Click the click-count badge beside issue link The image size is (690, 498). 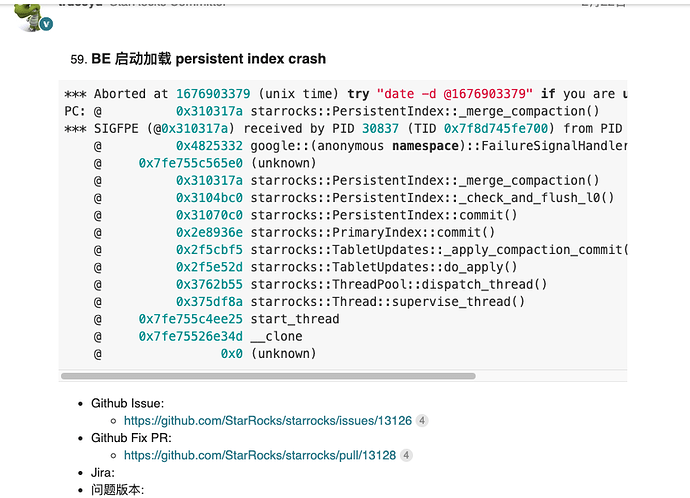point(422,421)
